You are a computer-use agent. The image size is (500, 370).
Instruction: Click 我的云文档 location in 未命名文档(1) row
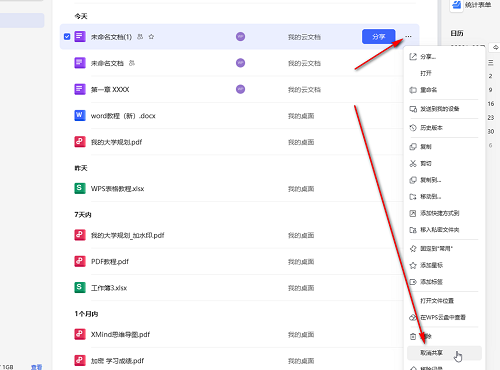point(304,37)
